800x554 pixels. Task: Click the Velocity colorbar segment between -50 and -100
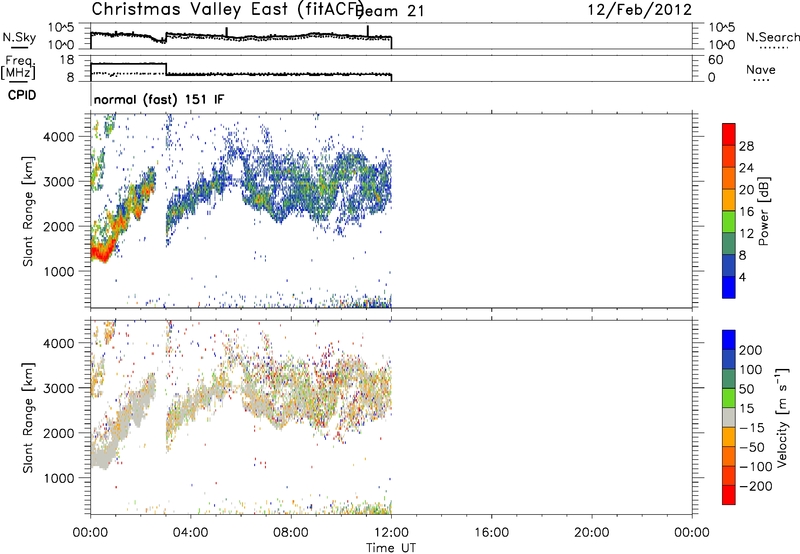(x=729, y=456)
